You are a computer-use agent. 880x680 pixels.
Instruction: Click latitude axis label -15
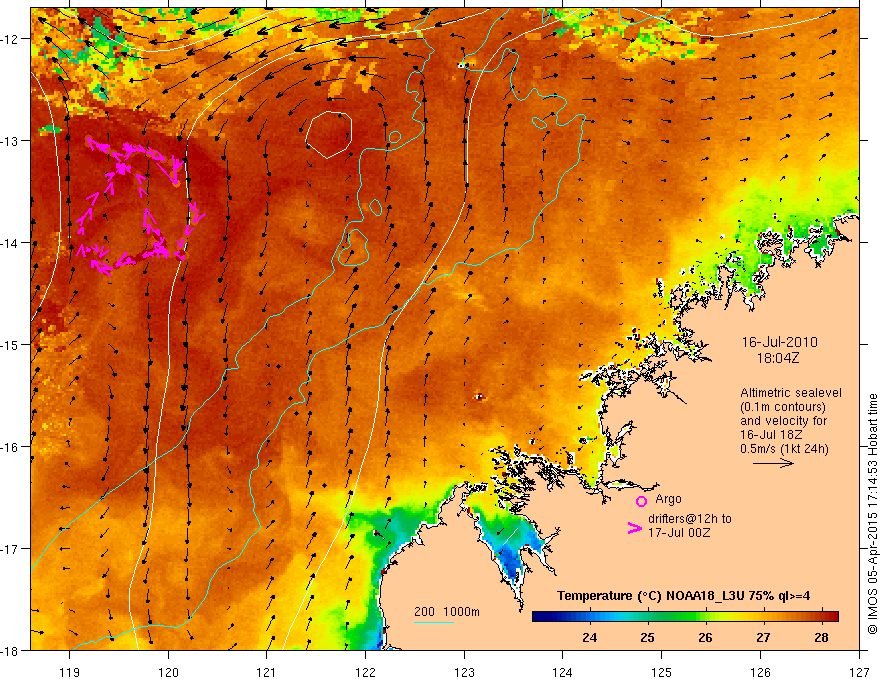tap(10, 344)
